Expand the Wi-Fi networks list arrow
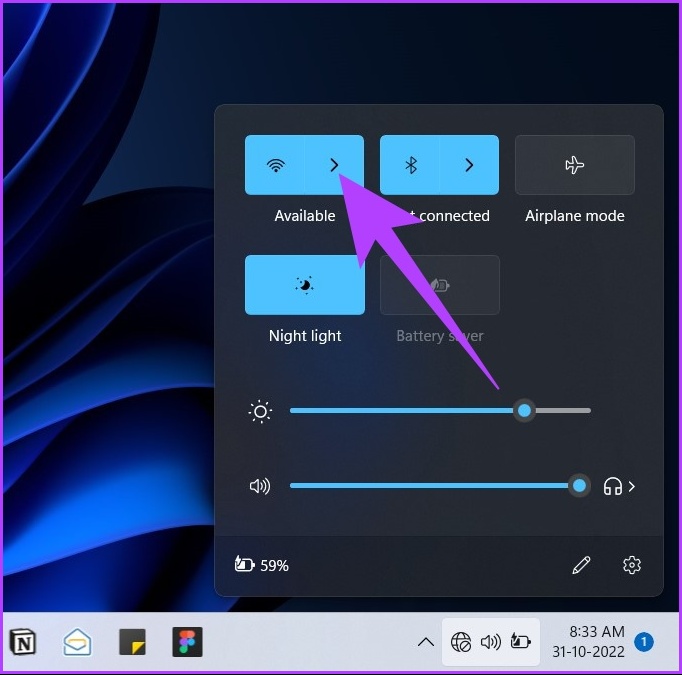The width and height of the screenshot is (682, 675). (x=335, y=165)
